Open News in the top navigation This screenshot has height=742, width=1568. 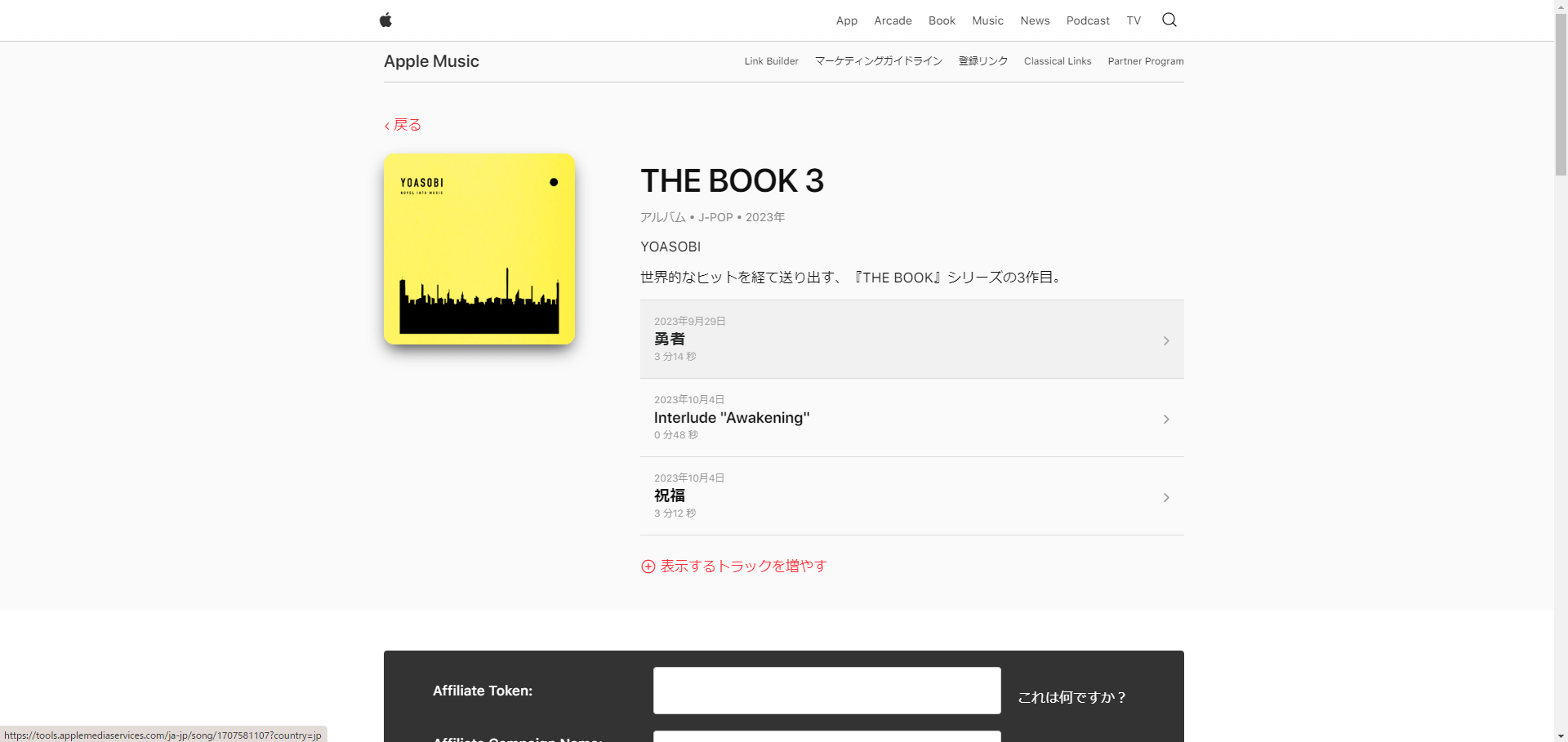point(1035,20)
